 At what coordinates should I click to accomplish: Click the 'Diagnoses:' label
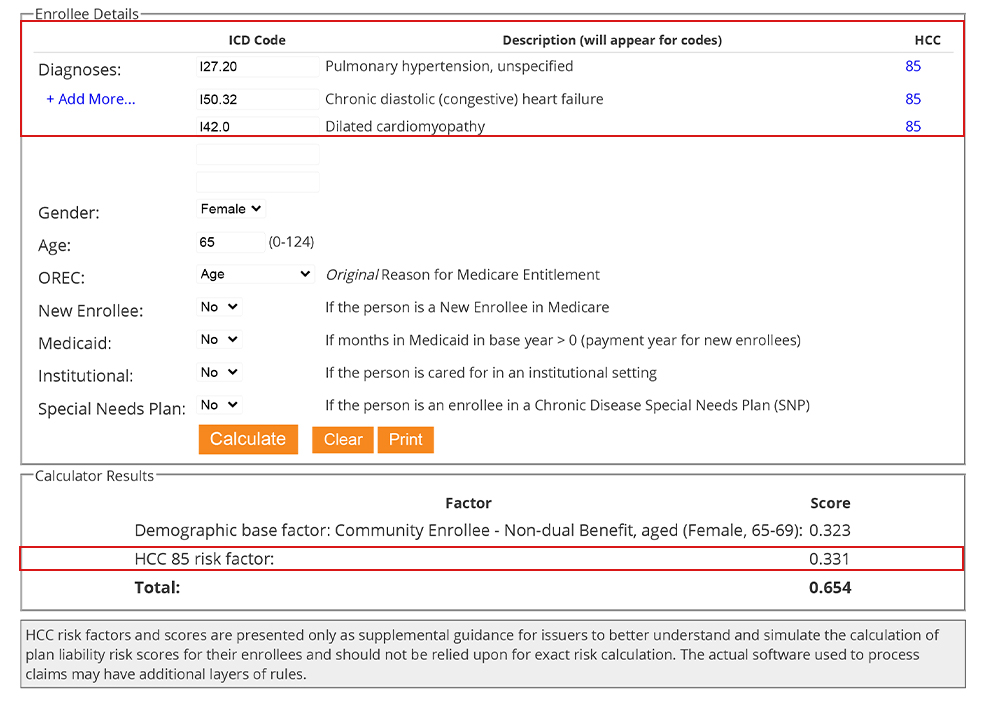[x=80, y=69]
